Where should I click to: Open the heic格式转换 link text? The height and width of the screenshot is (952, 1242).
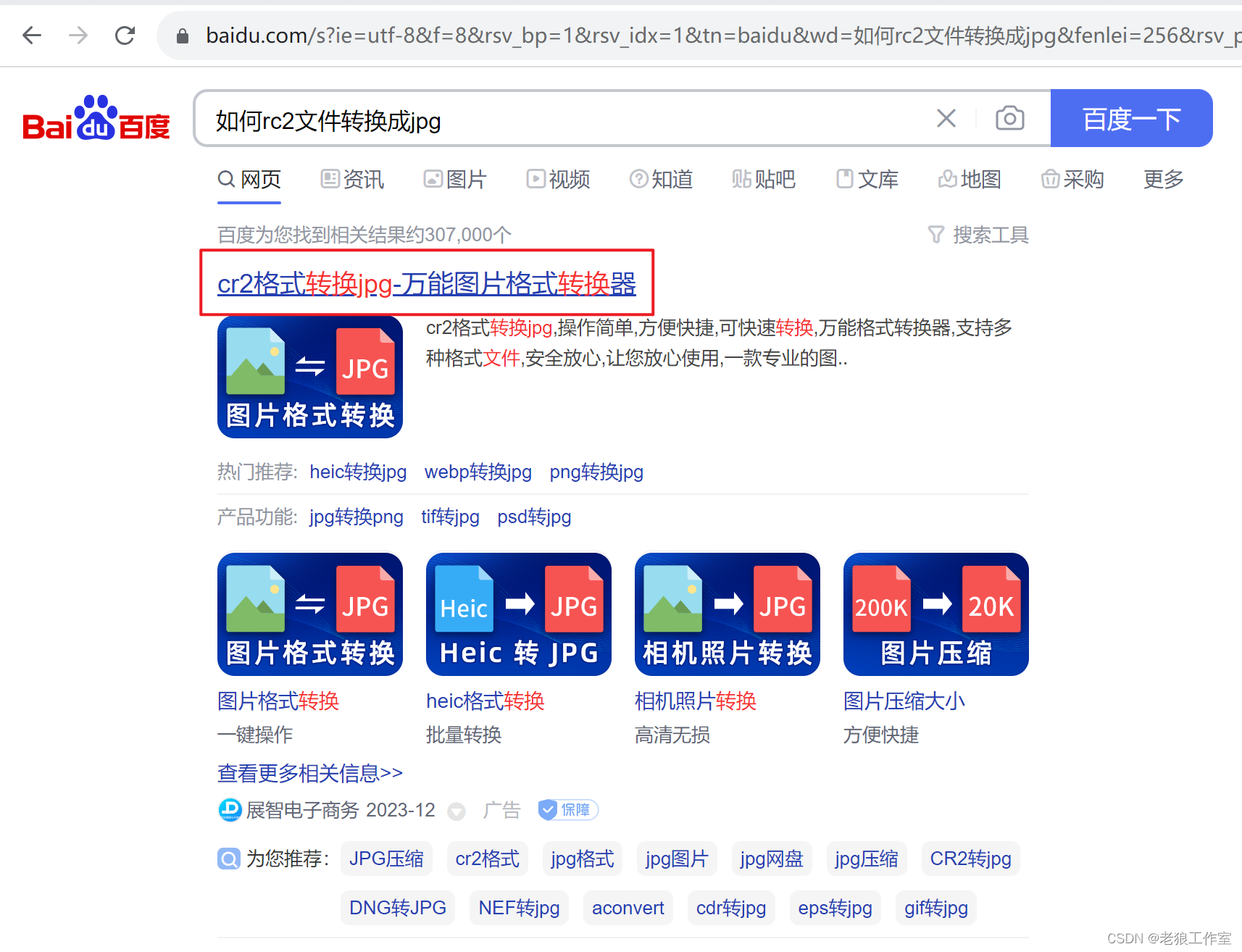[485, 701]
